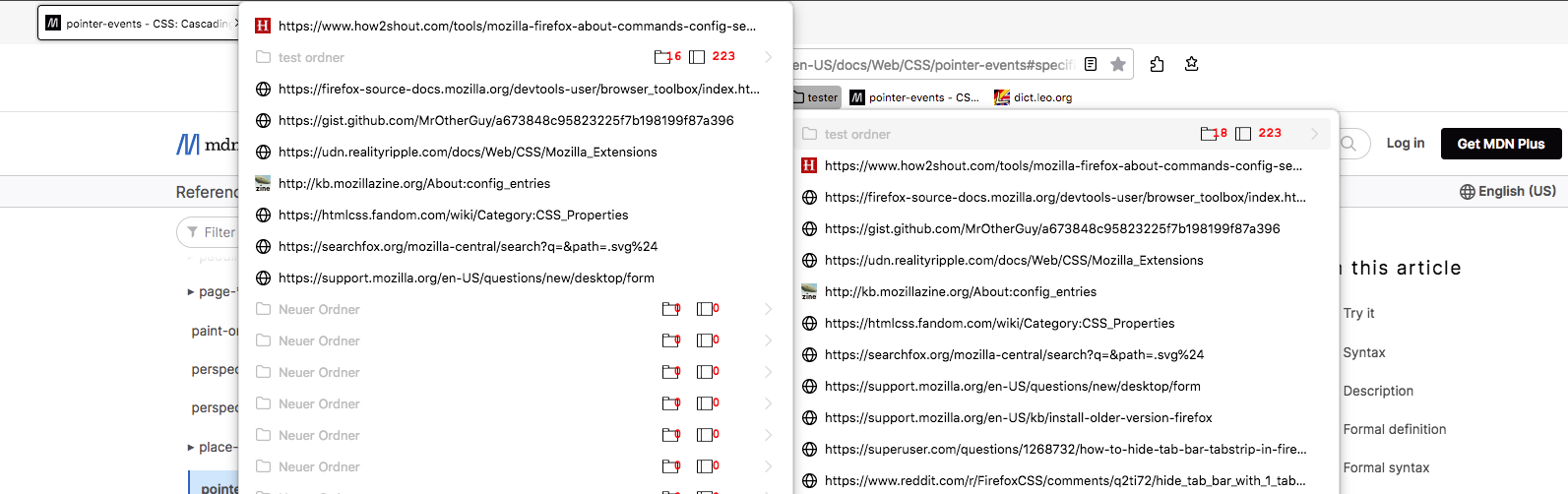Expand test ordner submenu arrow in left popup
Viewport: 1568px width, 494px height.
[769, 57]
